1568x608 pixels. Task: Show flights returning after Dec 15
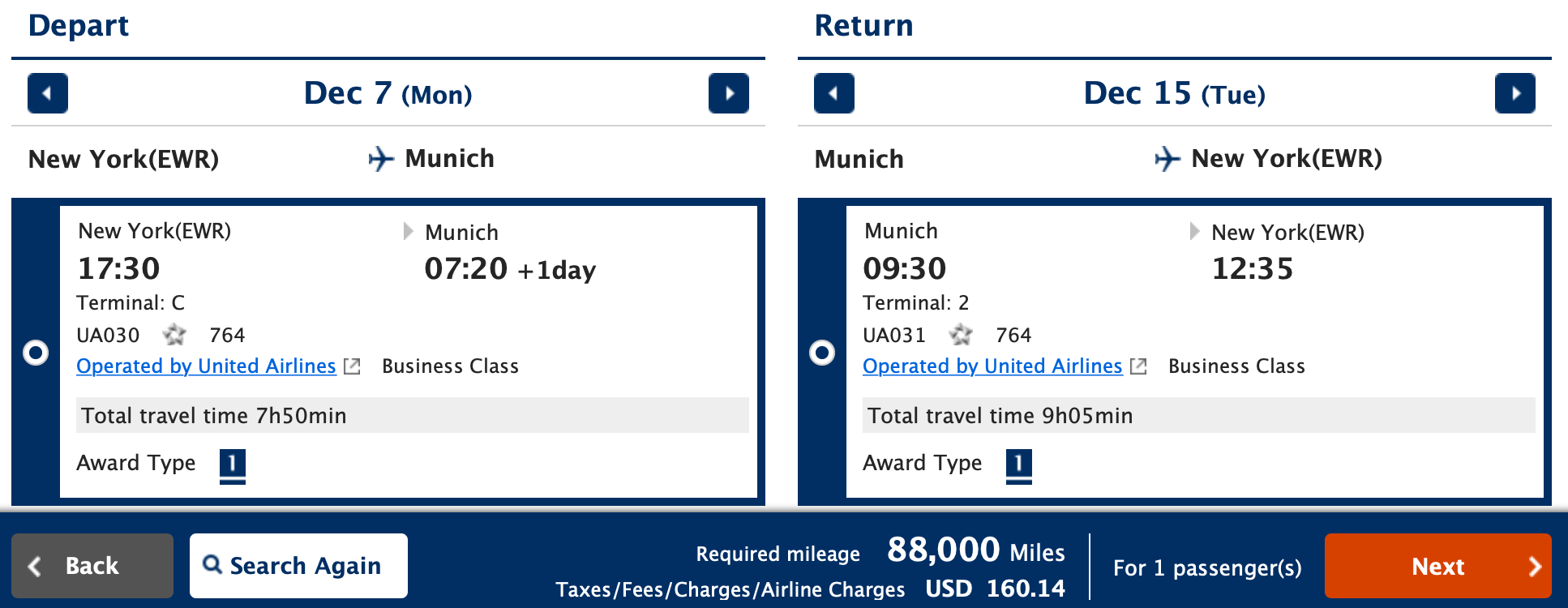pos(1515,93)
